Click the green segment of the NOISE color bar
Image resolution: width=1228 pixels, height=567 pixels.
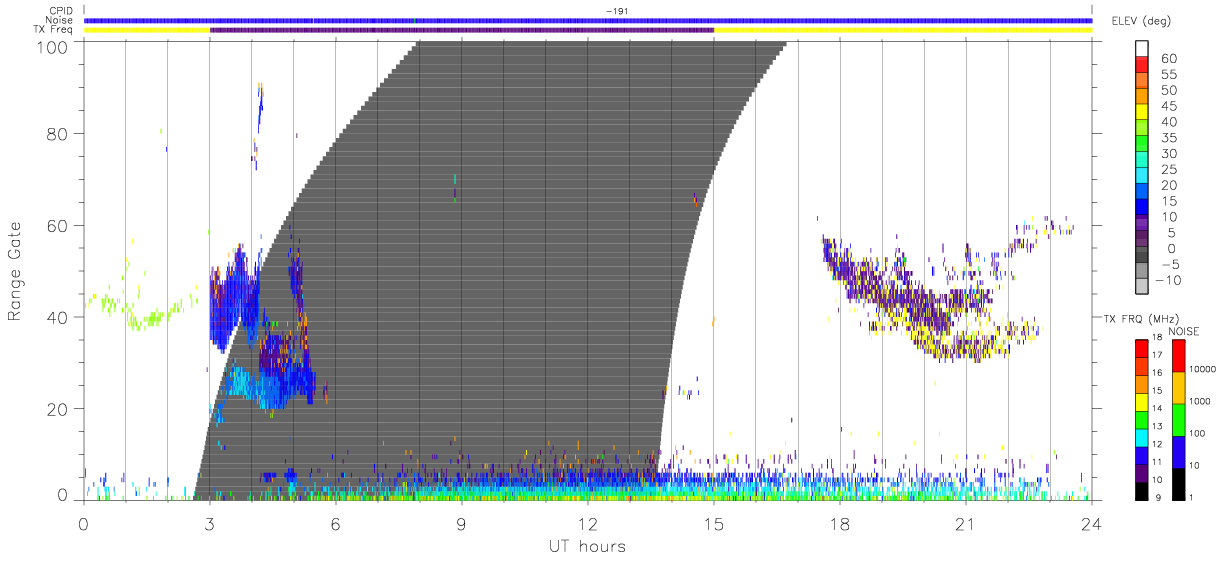[1180, 419]
